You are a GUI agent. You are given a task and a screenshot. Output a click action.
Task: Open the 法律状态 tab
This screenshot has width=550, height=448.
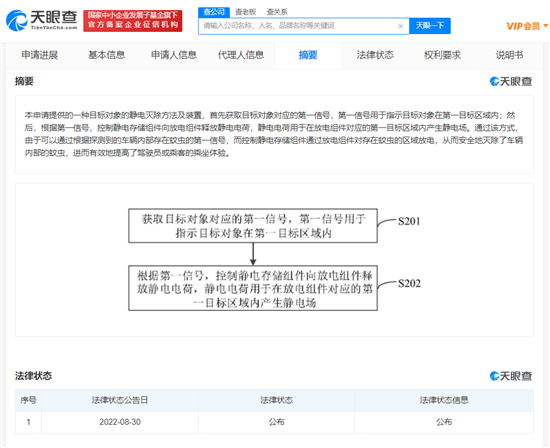(375, 55)
